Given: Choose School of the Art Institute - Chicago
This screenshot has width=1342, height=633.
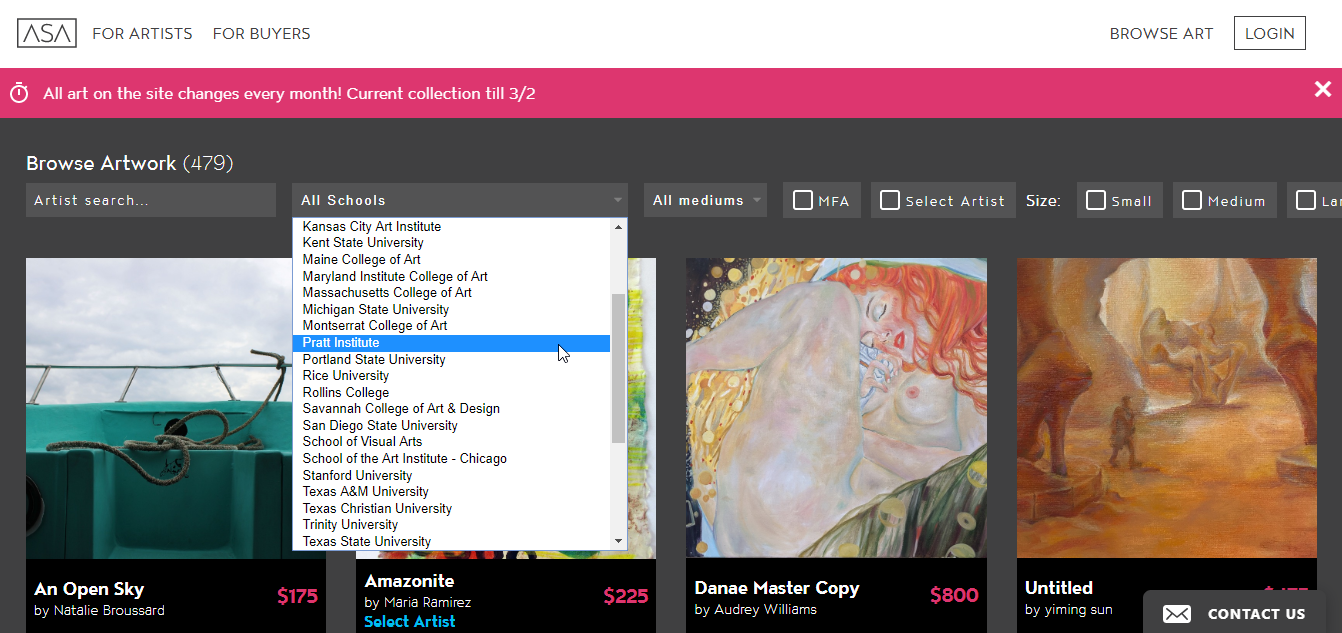Looking at the screenshot, I should coord(451,459).
